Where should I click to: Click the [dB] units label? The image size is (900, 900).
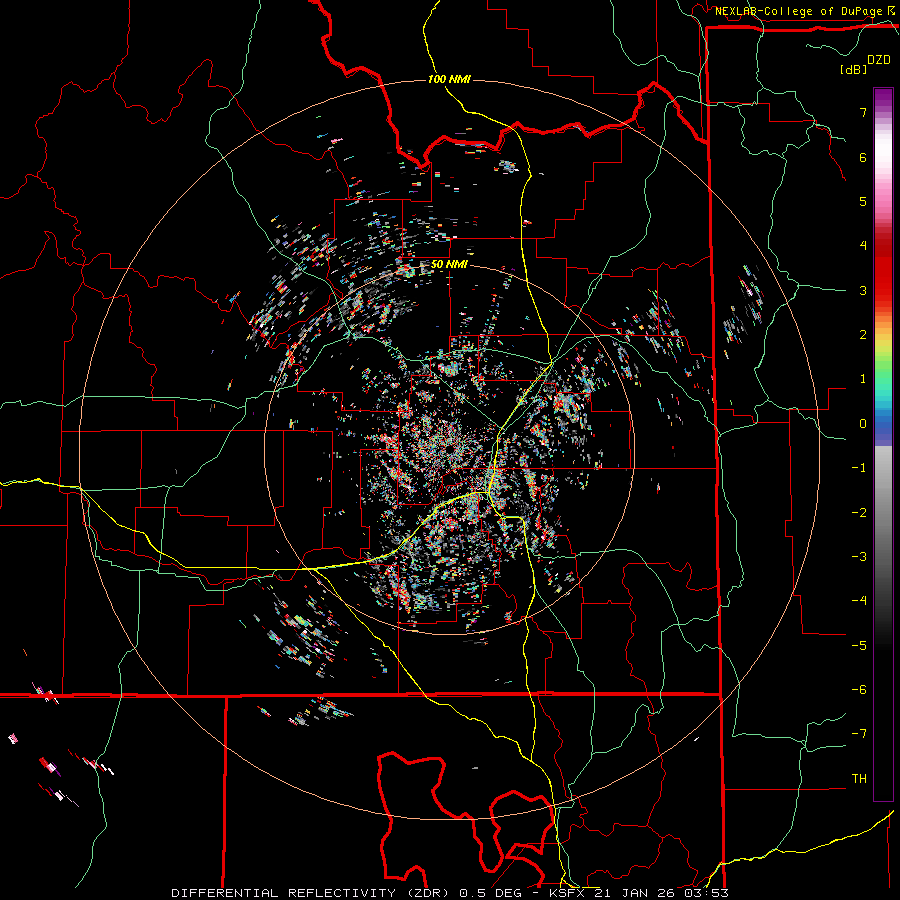(x=854, y=69)
